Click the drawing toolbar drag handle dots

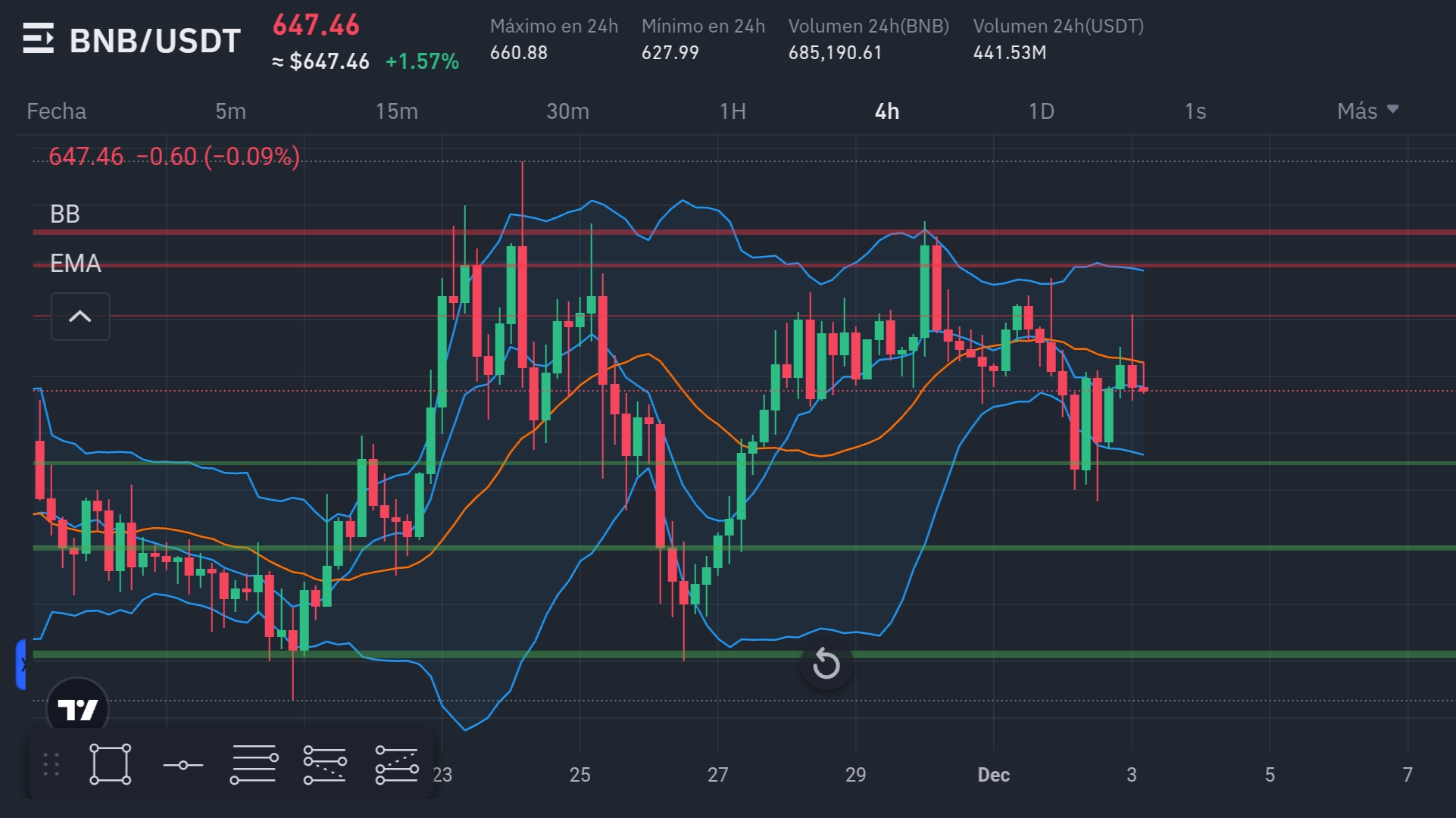tap(52, 764)
